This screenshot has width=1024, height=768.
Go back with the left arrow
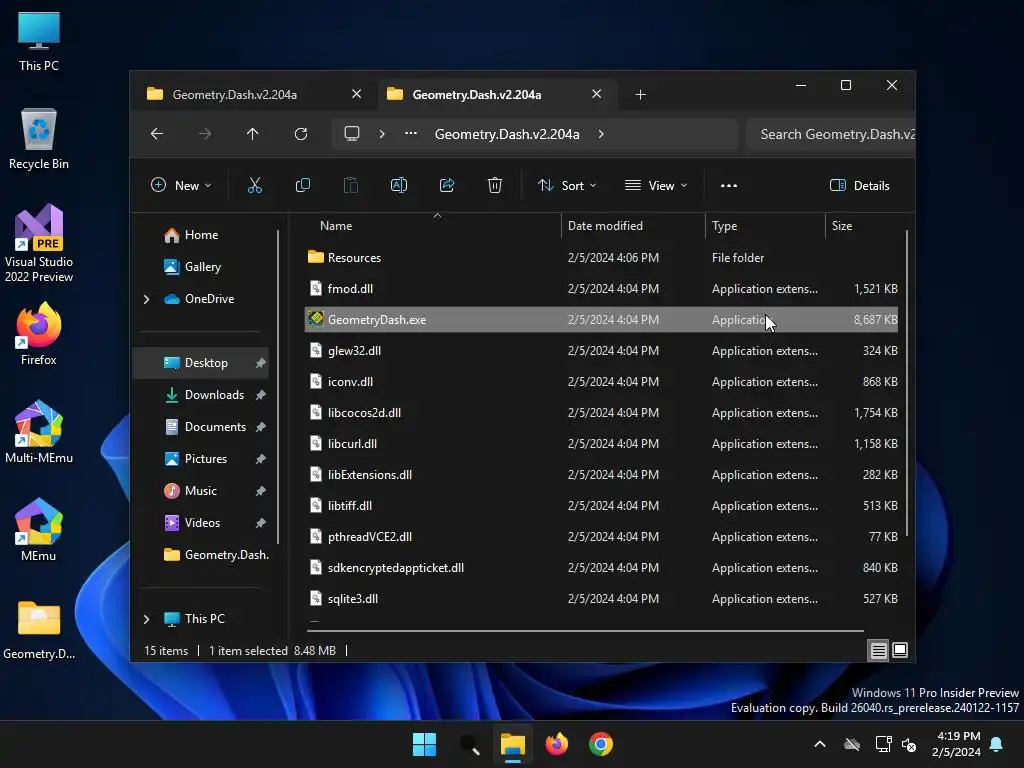(x=157, y=134)
